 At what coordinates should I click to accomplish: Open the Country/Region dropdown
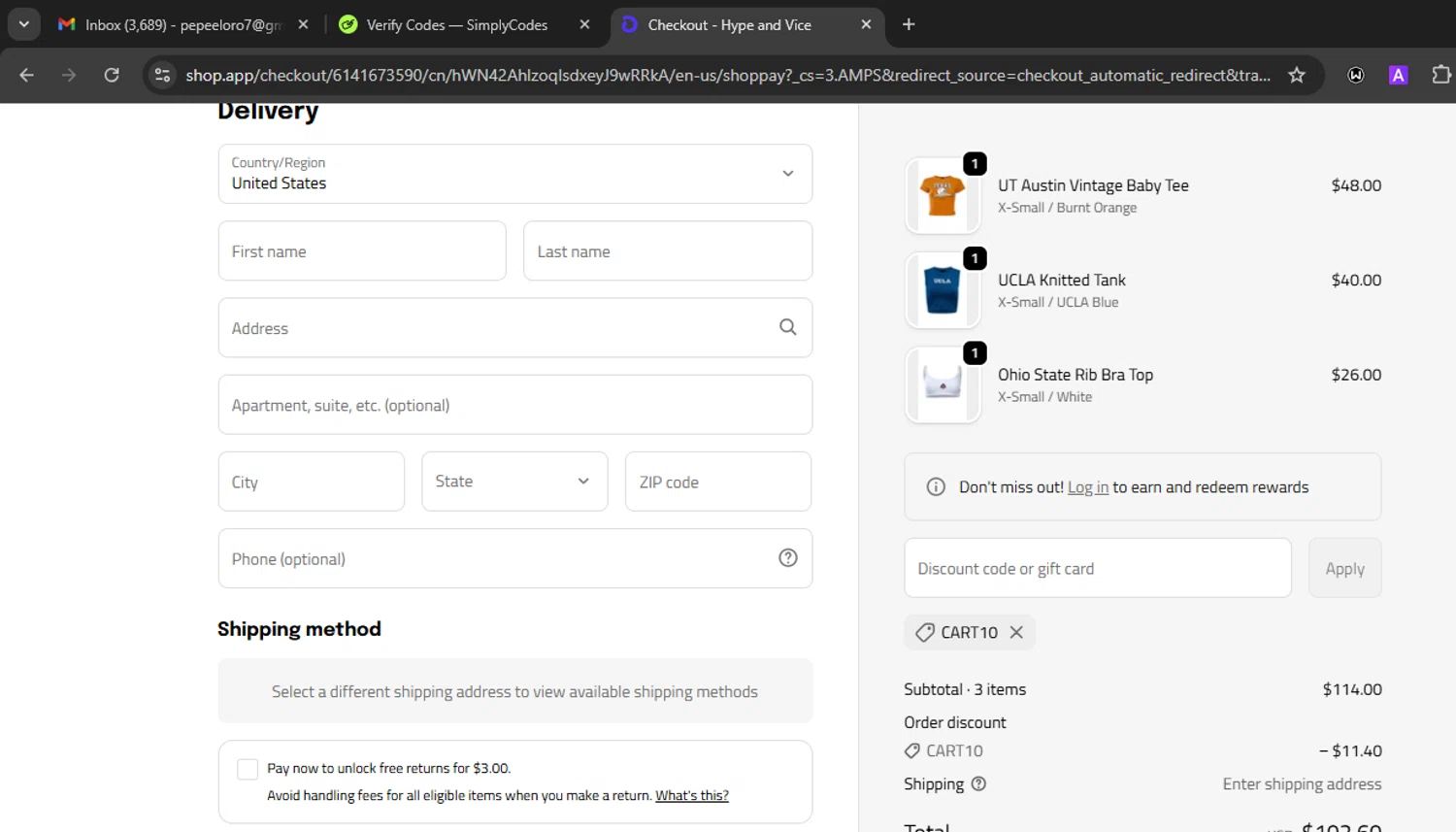click(515, 174)
